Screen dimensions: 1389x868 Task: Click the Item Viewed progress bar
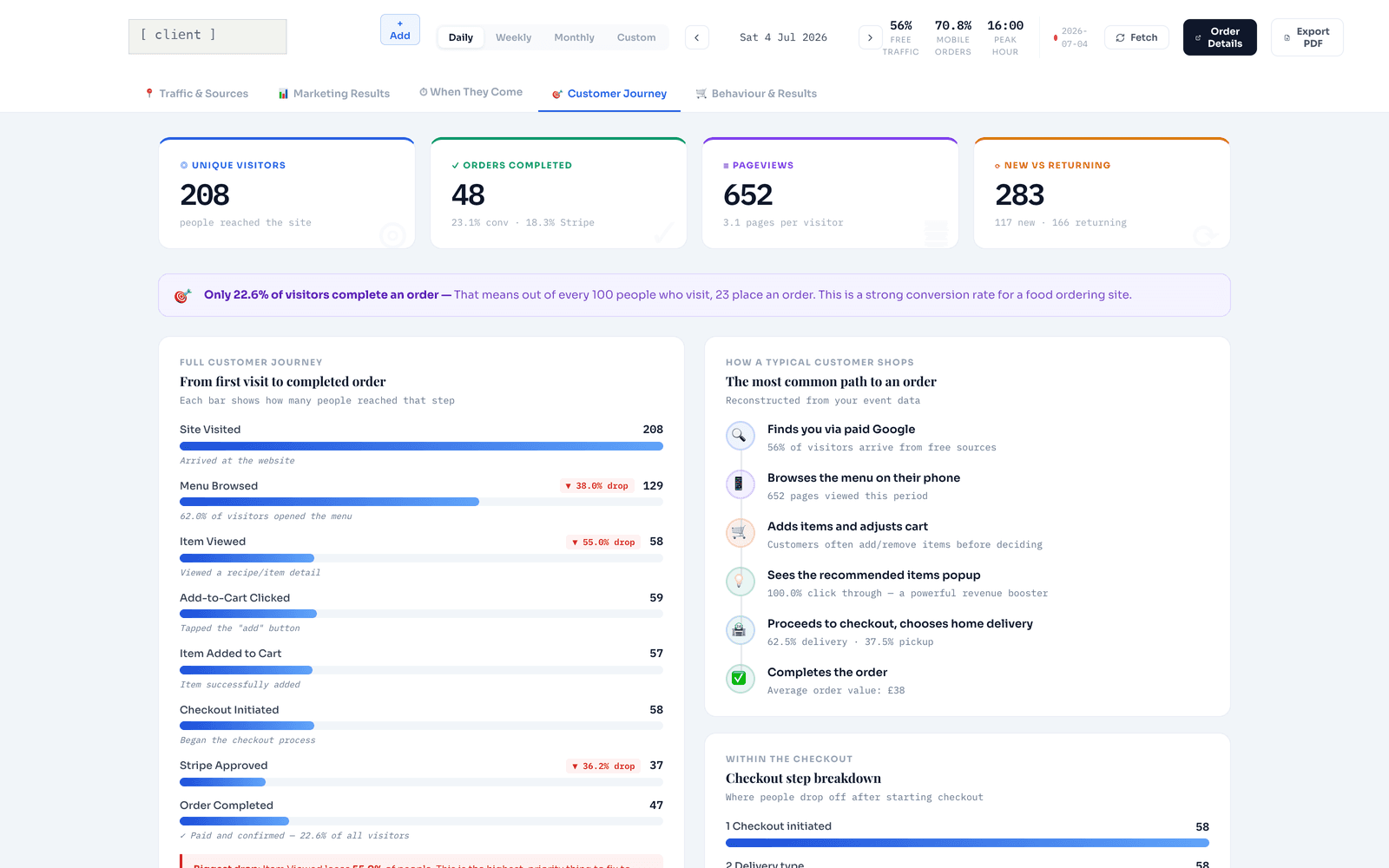pos(421,558)
